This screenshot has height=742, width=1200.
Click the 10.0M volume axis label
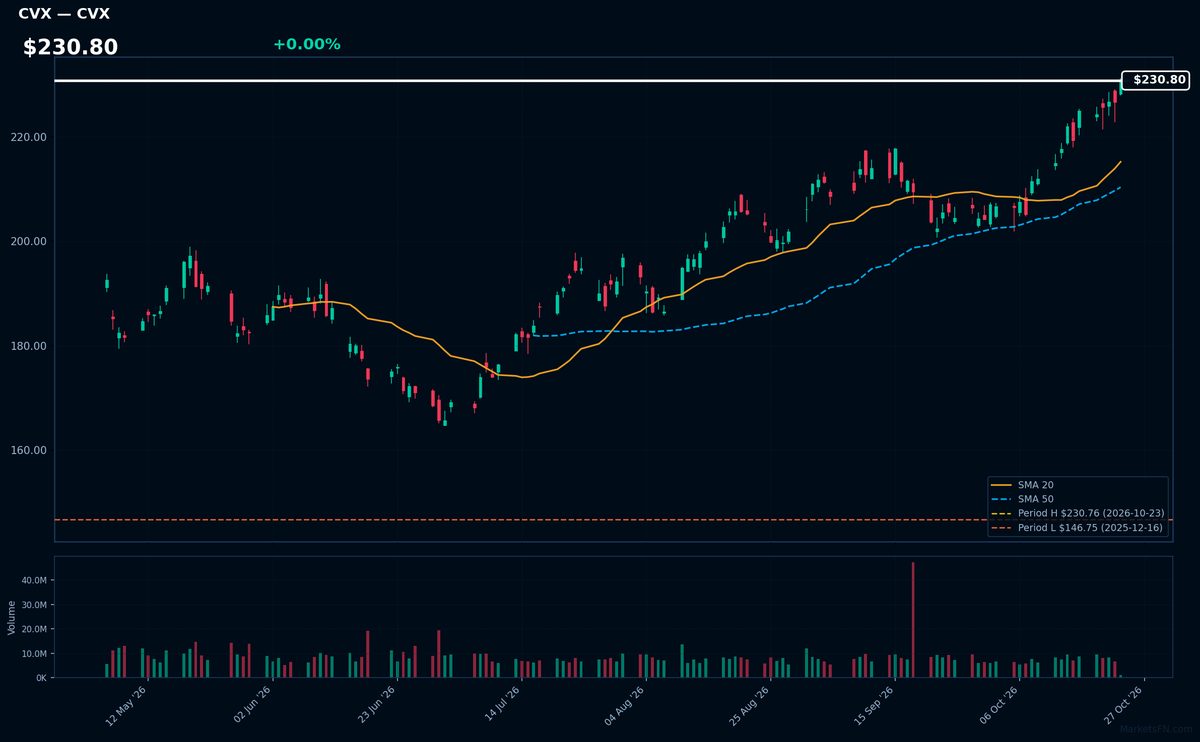35,654
